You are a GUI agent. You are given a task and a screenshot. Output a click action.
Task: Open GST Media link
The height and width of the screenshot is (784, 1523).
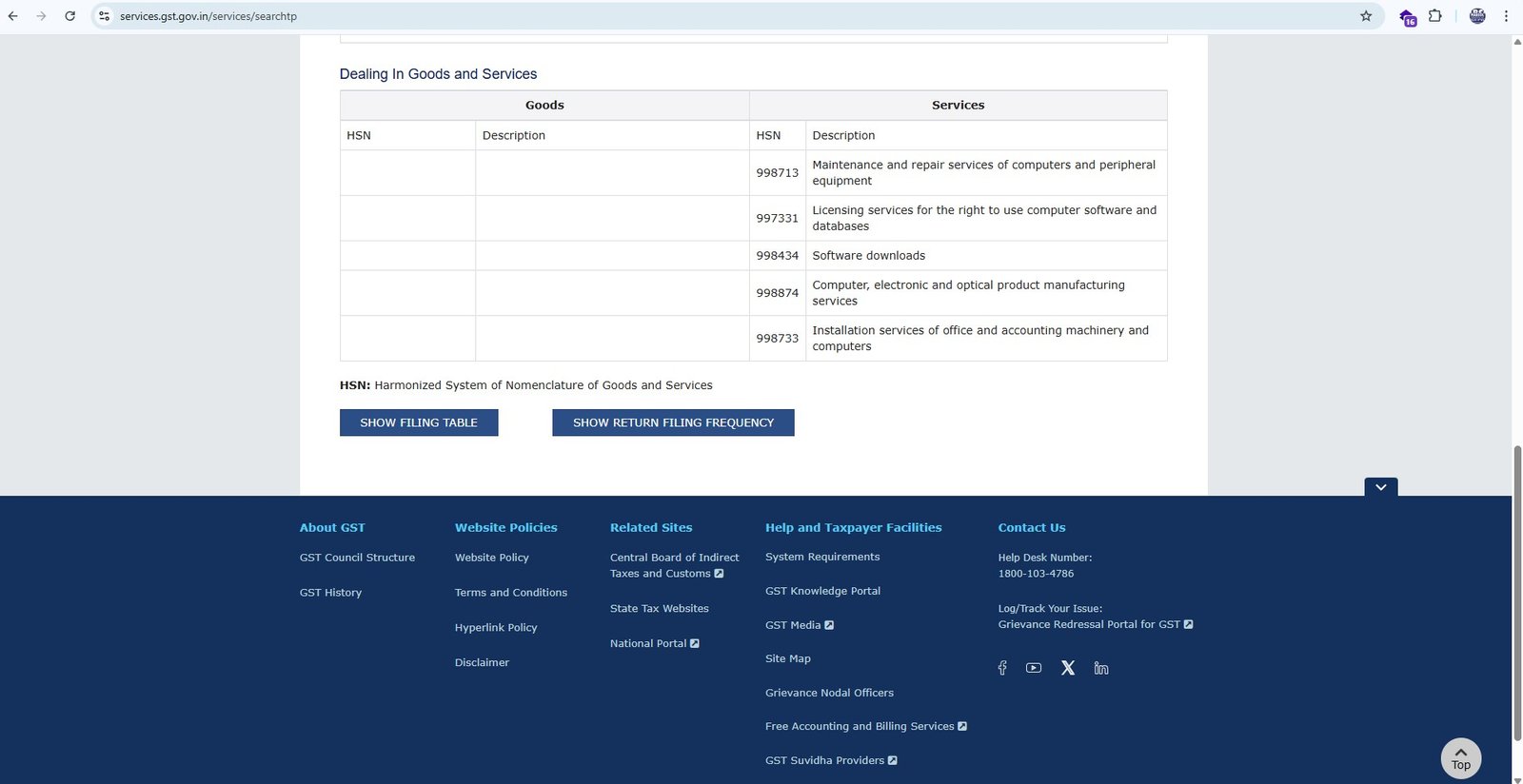click(799, 625)
